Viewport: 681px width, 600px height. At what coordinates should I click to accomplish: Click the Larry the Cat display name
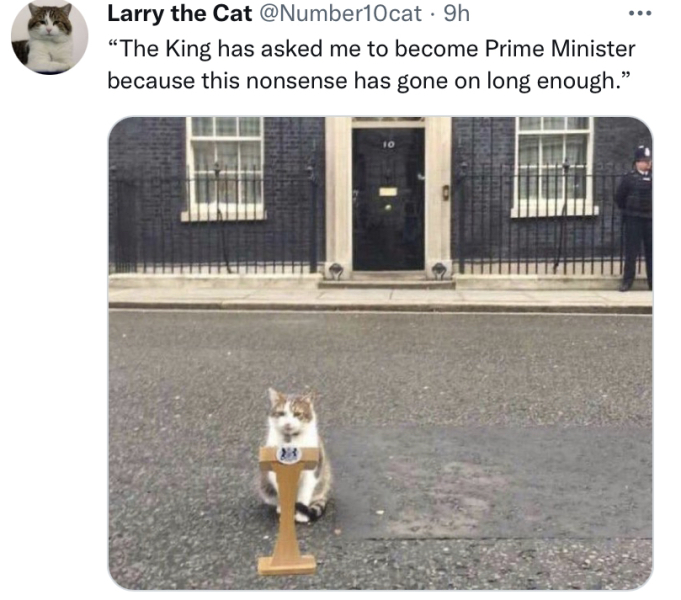(x=179, y=13)
